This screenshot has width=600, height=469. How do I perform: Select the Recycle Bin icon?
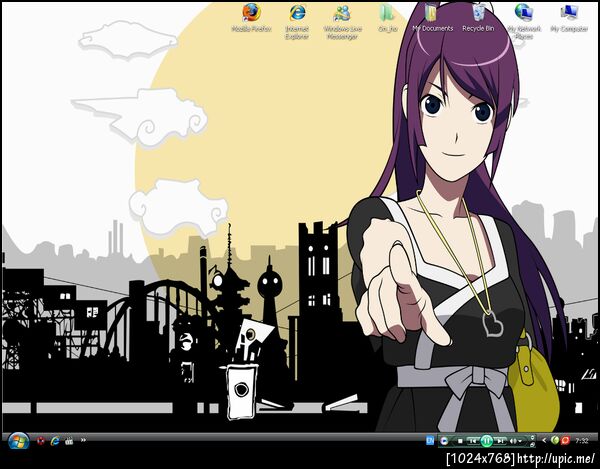(478, 13)
